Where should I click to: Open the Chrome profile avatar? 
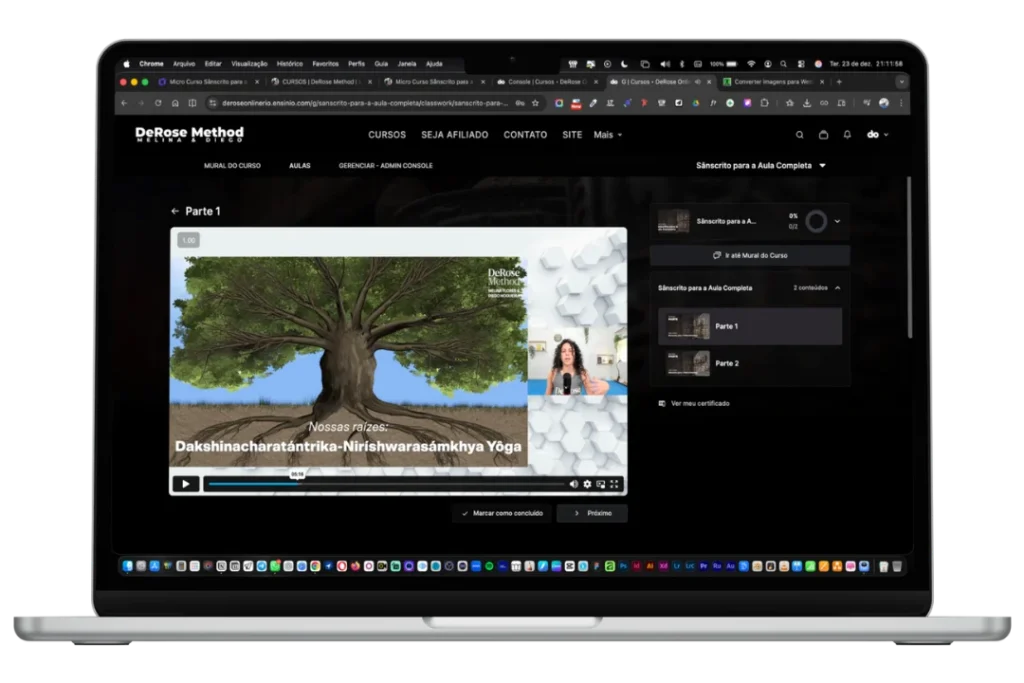click(x=884, y=103)
